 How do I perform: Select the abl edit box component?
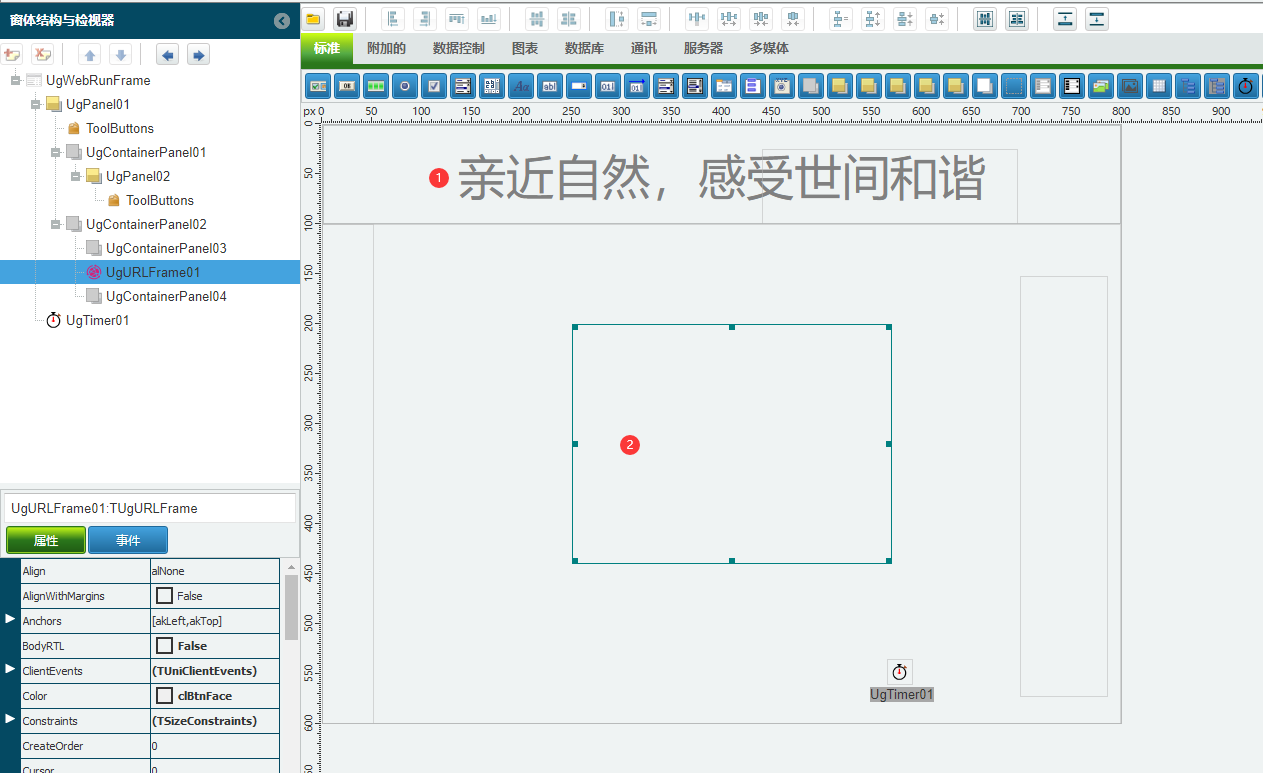tap(550, 86)
